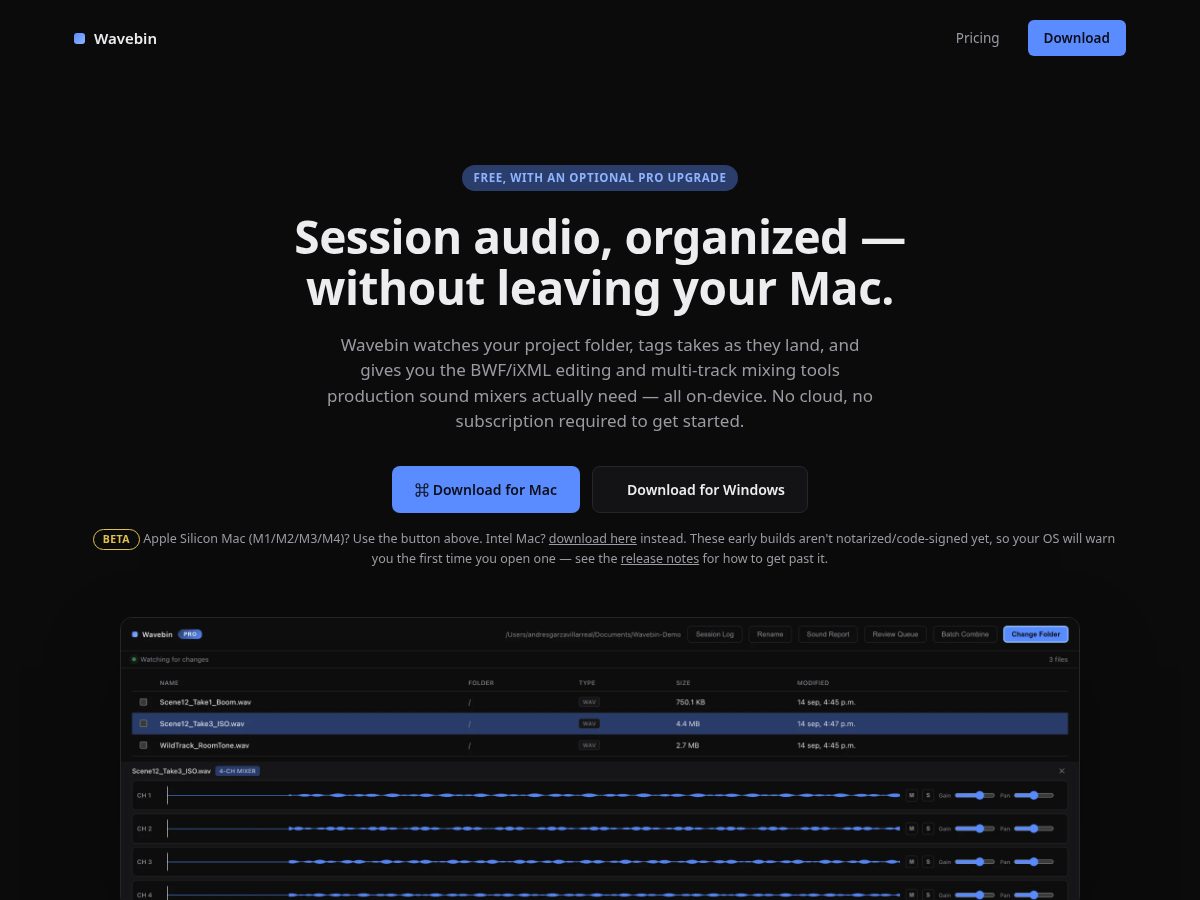Adjust the CH 2 Gain slider
Screen dimensions: 1200x900
[x=975, y=829]
